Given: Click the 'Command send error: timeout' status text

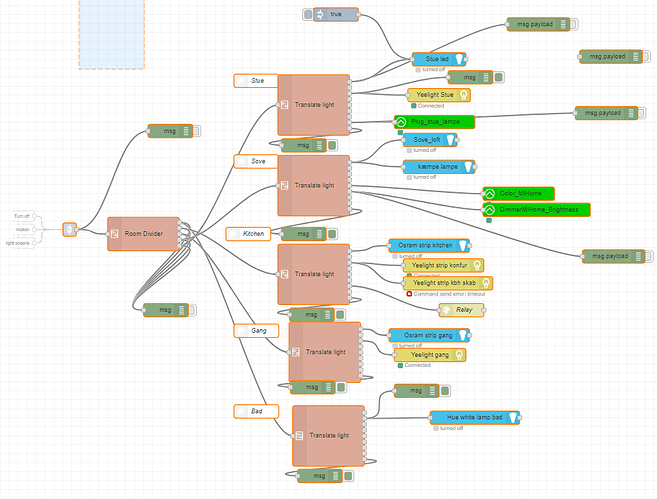Looking at the screenshot, I should coord(449,294).
